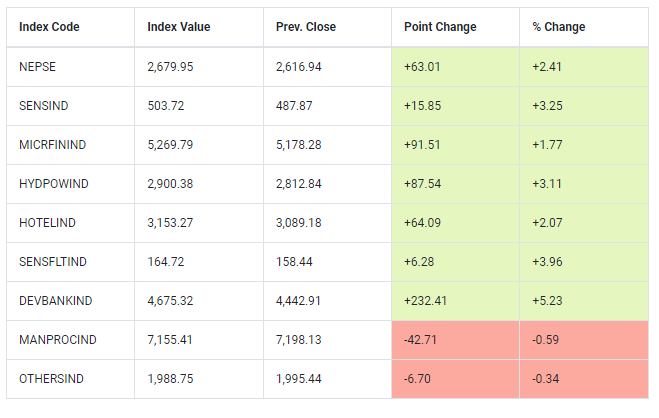Open the HYDPOWIND index entry

(x=52, y=184)
